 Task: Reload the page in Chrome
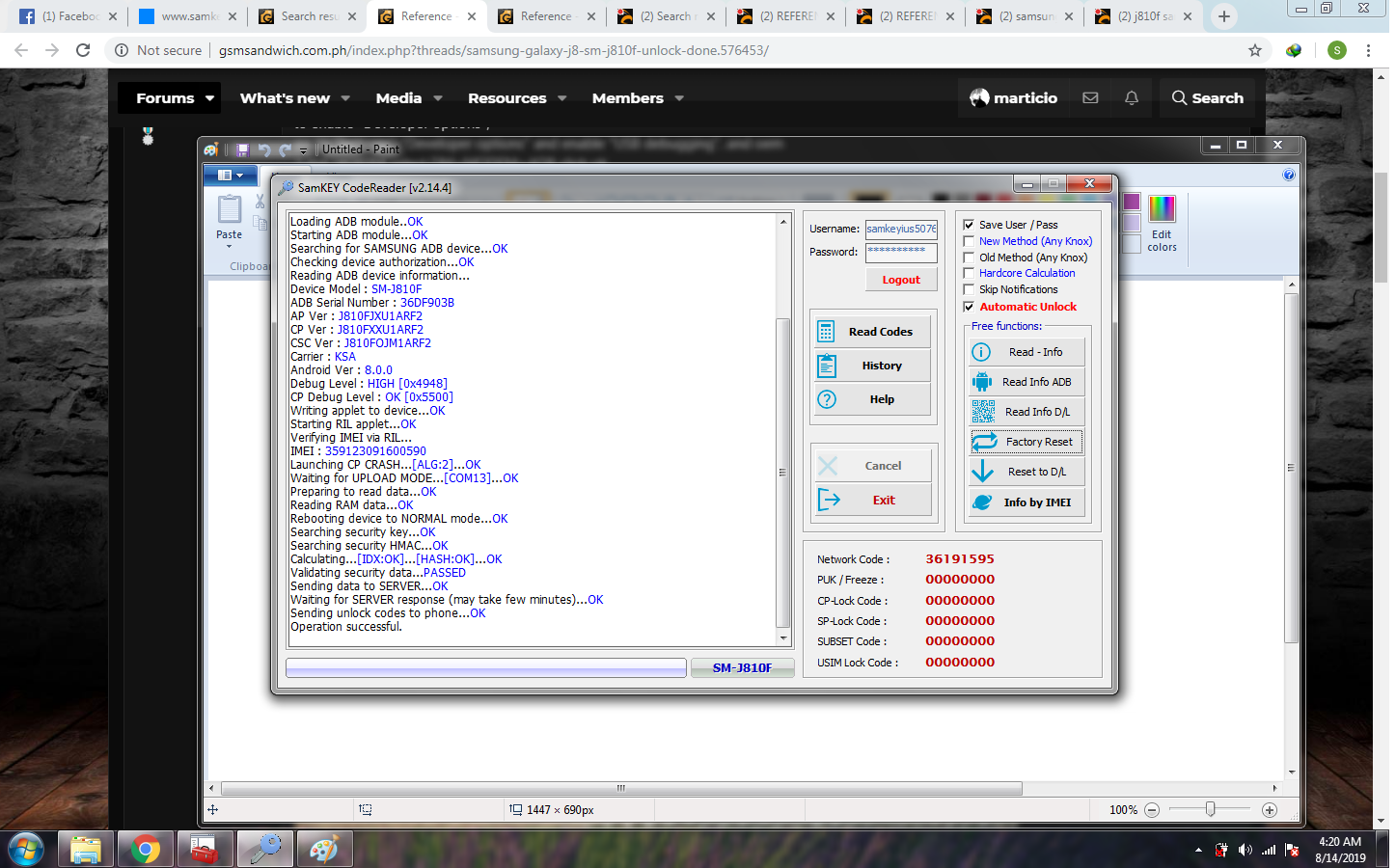click(83, 50)
